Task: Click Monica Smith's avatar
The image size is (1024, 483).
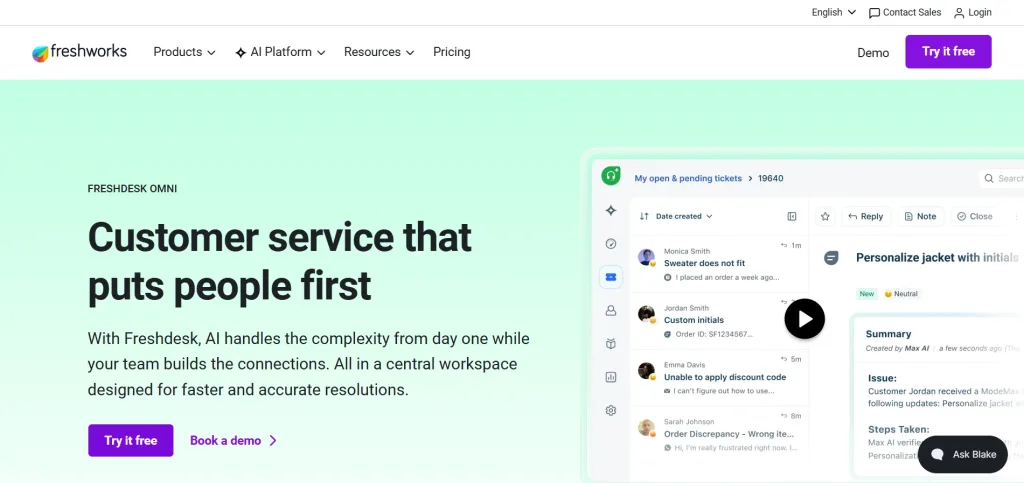Action: (x=646, y=257)
